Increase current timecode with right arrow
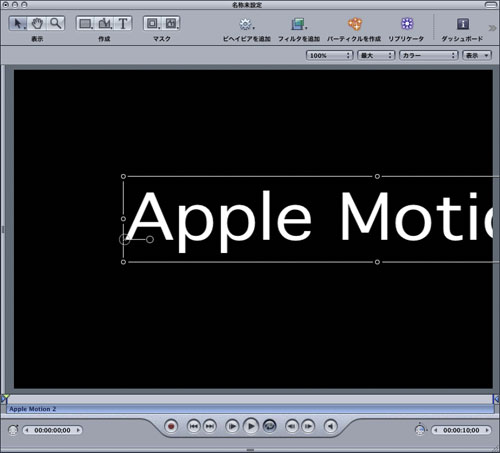 (78, 430)
